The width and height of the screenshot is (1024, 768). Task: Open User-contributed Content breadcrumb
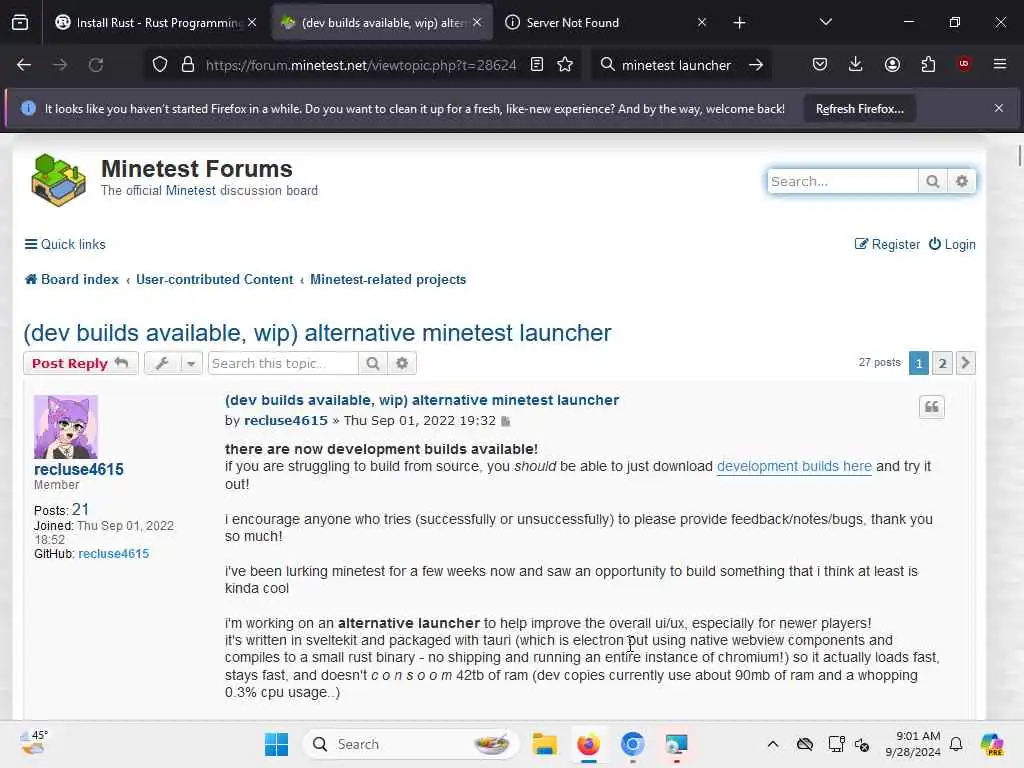(214, 280)
